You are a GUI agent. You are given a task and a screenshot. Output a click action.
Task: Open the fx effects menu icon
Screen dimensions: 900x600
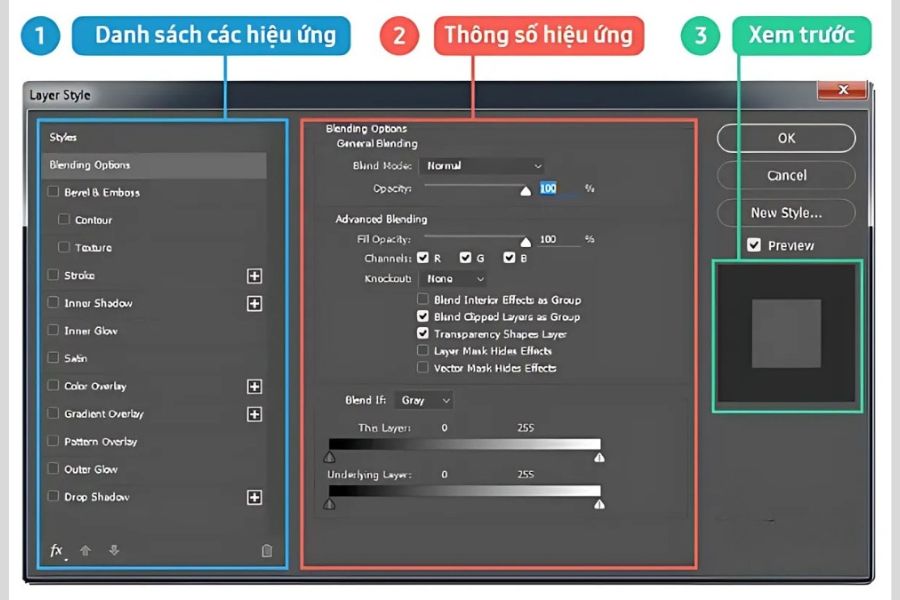57,550
